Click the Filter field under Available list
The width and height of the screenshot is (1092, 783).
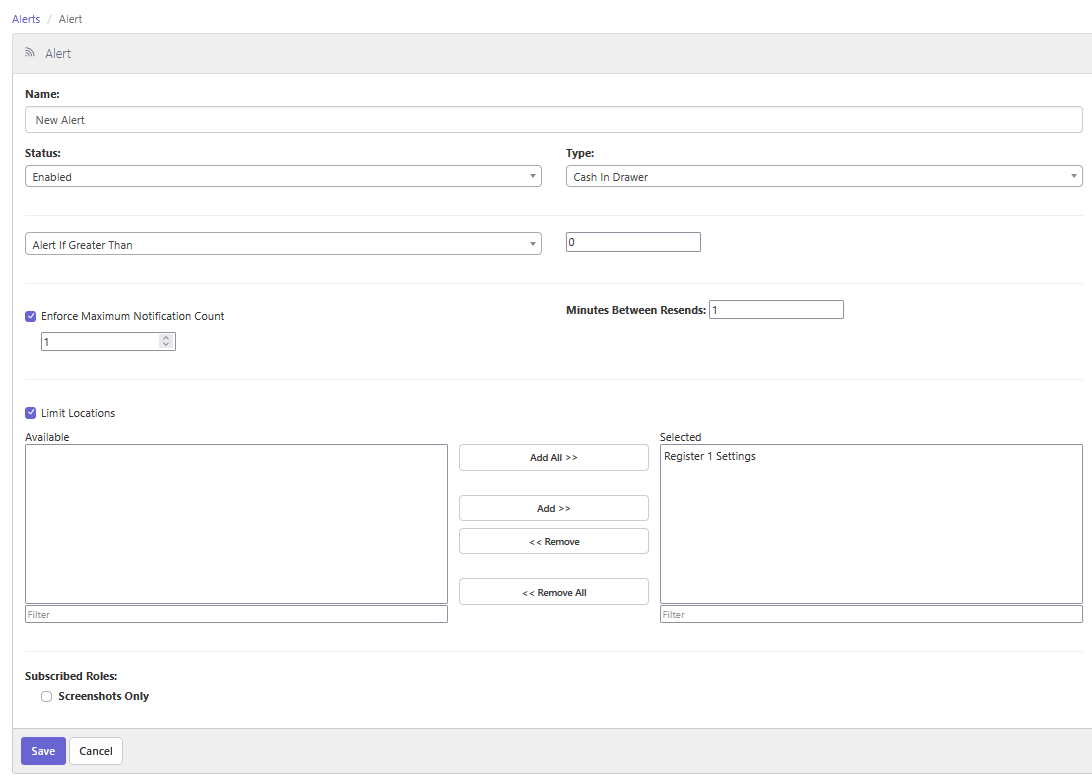click(x=236, y=614)
